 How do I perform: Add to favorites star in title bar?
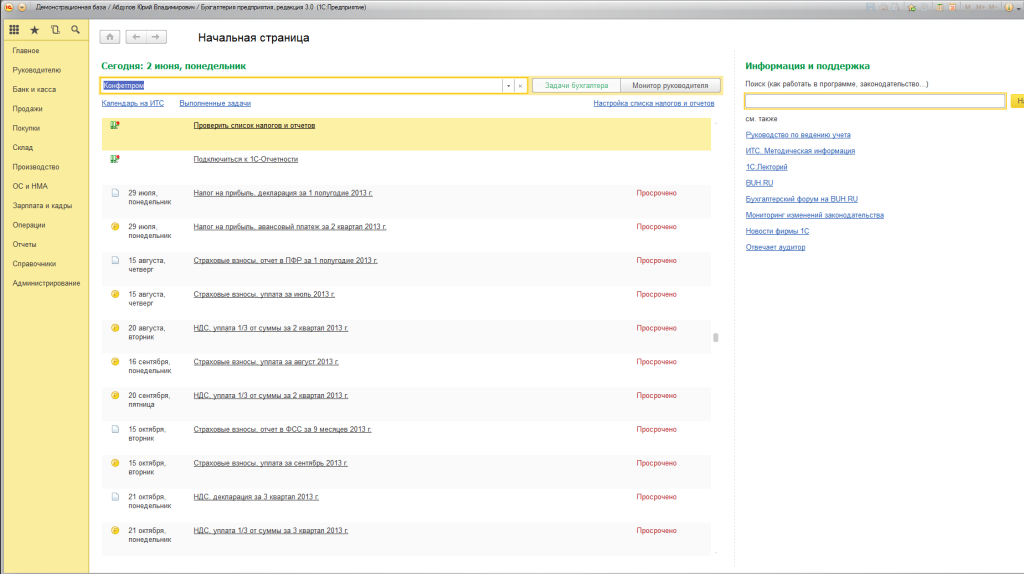(x=912, y=7)
